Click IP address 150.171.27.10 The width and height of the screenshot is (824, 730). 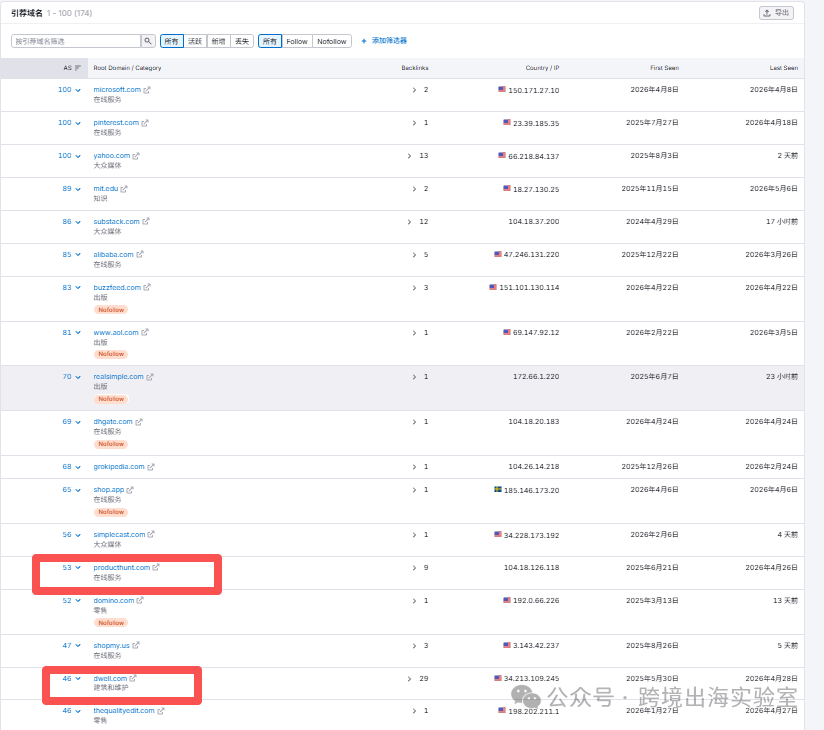tap(533, 90)
